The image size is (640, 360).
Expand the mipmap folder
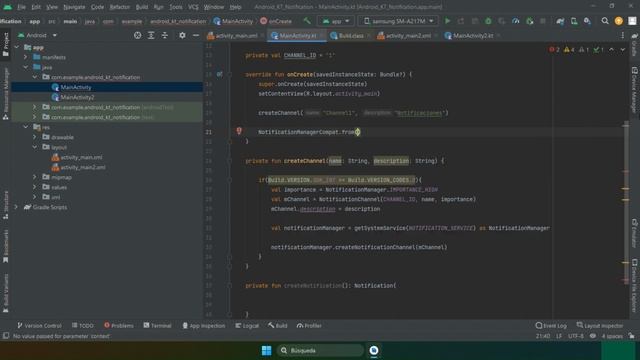point(35,177)
